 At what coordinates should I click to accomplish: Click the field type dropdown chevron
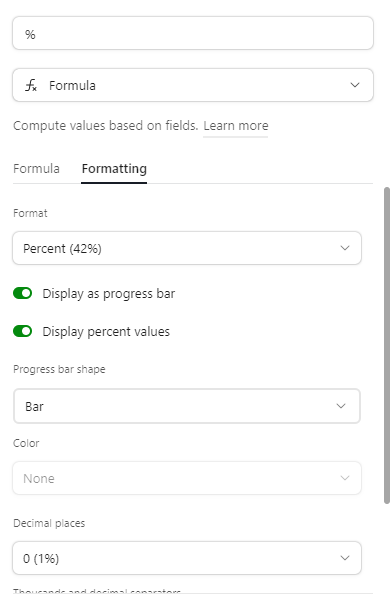coord(355,85)
